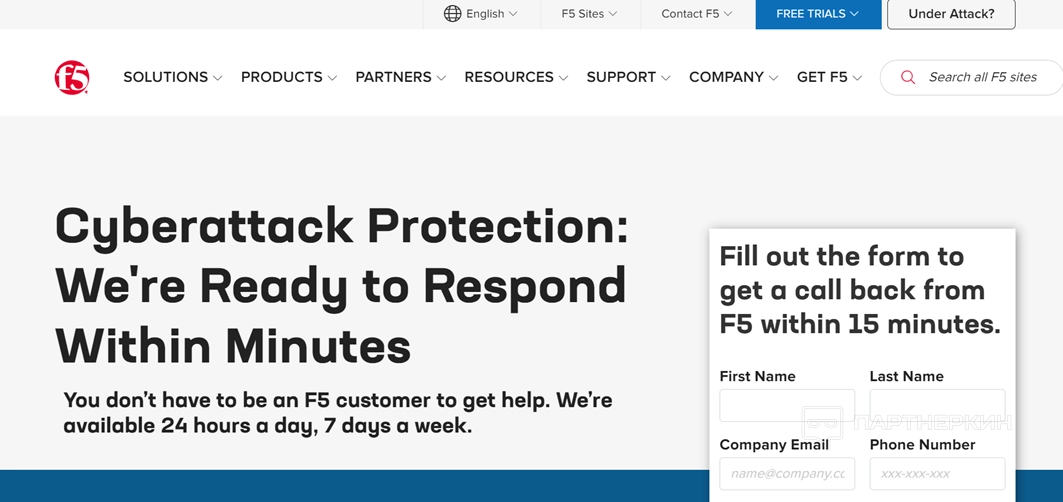Open the Contact F5 dropdown
Viewport: 1063px width, 502px height.
pyautogui.click(x=696, y=14)
